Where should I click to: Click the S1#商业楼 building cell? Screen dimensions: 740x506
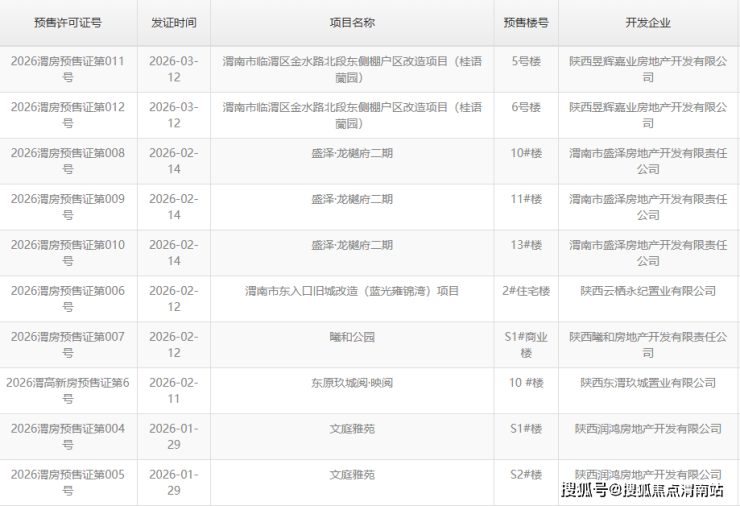click(526, 345)
